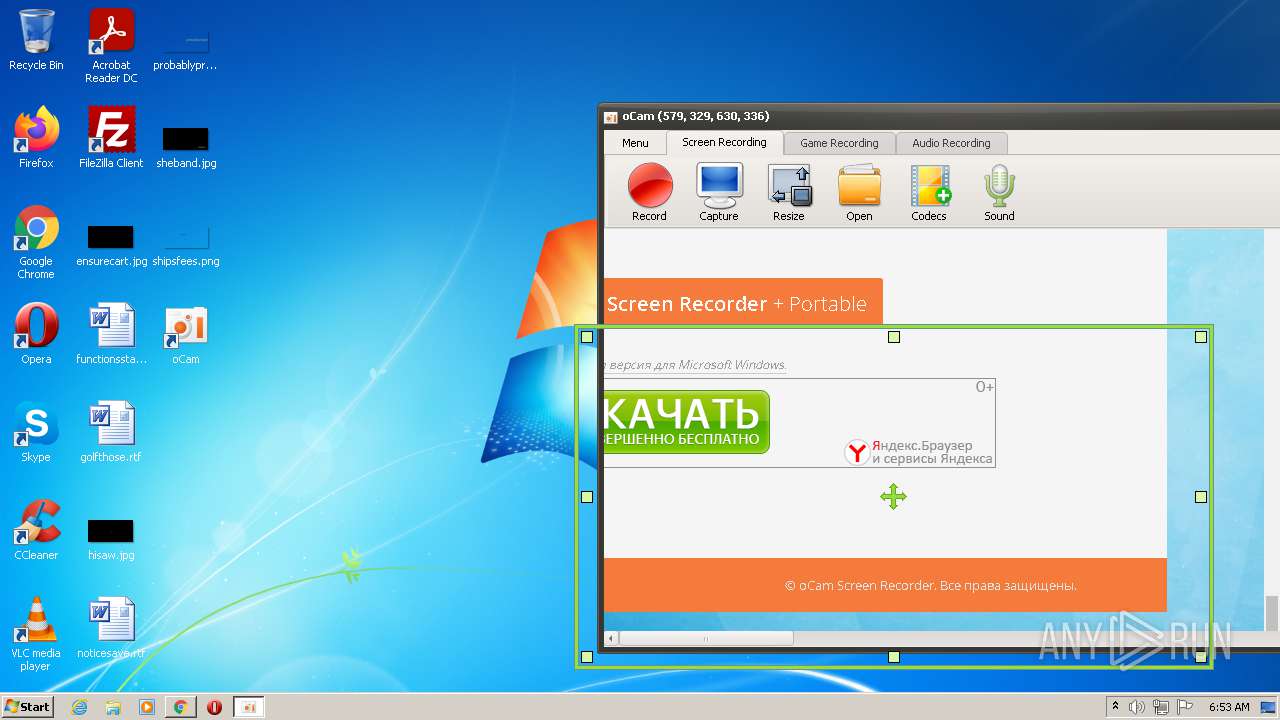Click the oCam taskbar button
The image size is (1280, 720).
(x=249, y=707)
